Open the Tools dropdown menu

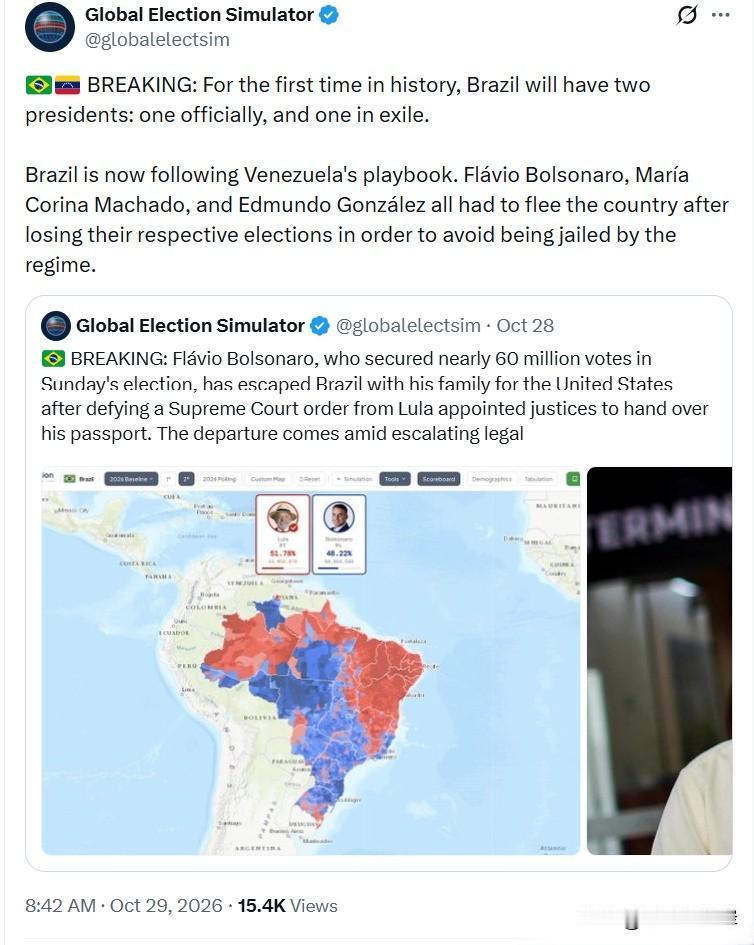click(x=395, y=479)
